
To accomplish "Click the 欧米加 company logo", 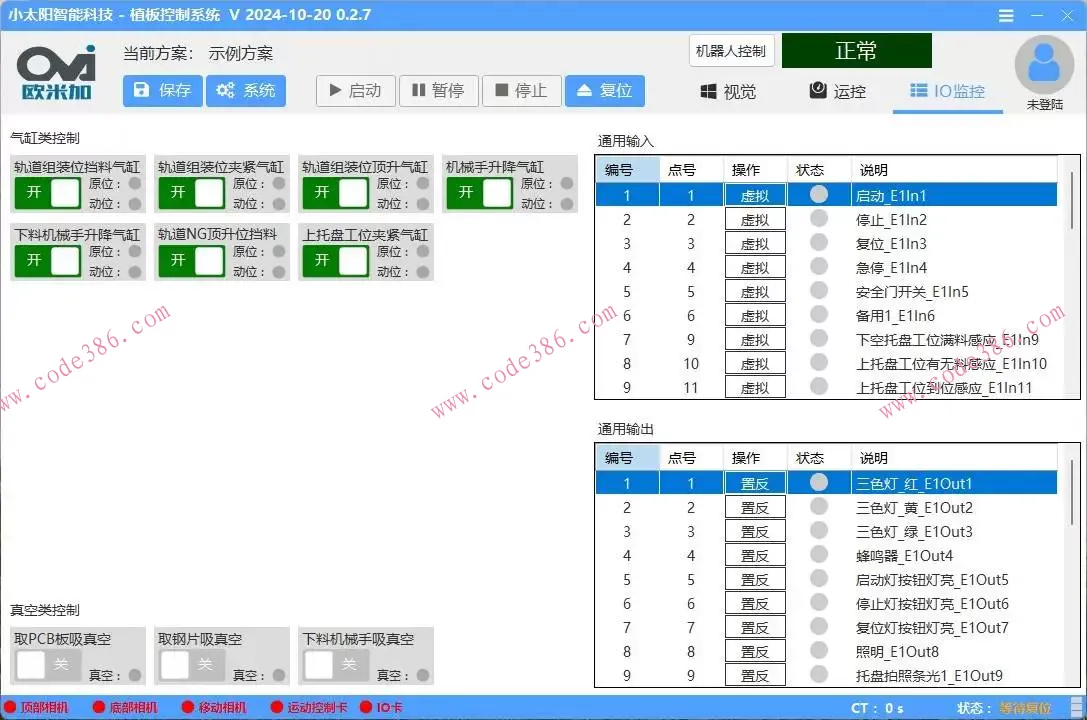I will [x=57, y=73].
